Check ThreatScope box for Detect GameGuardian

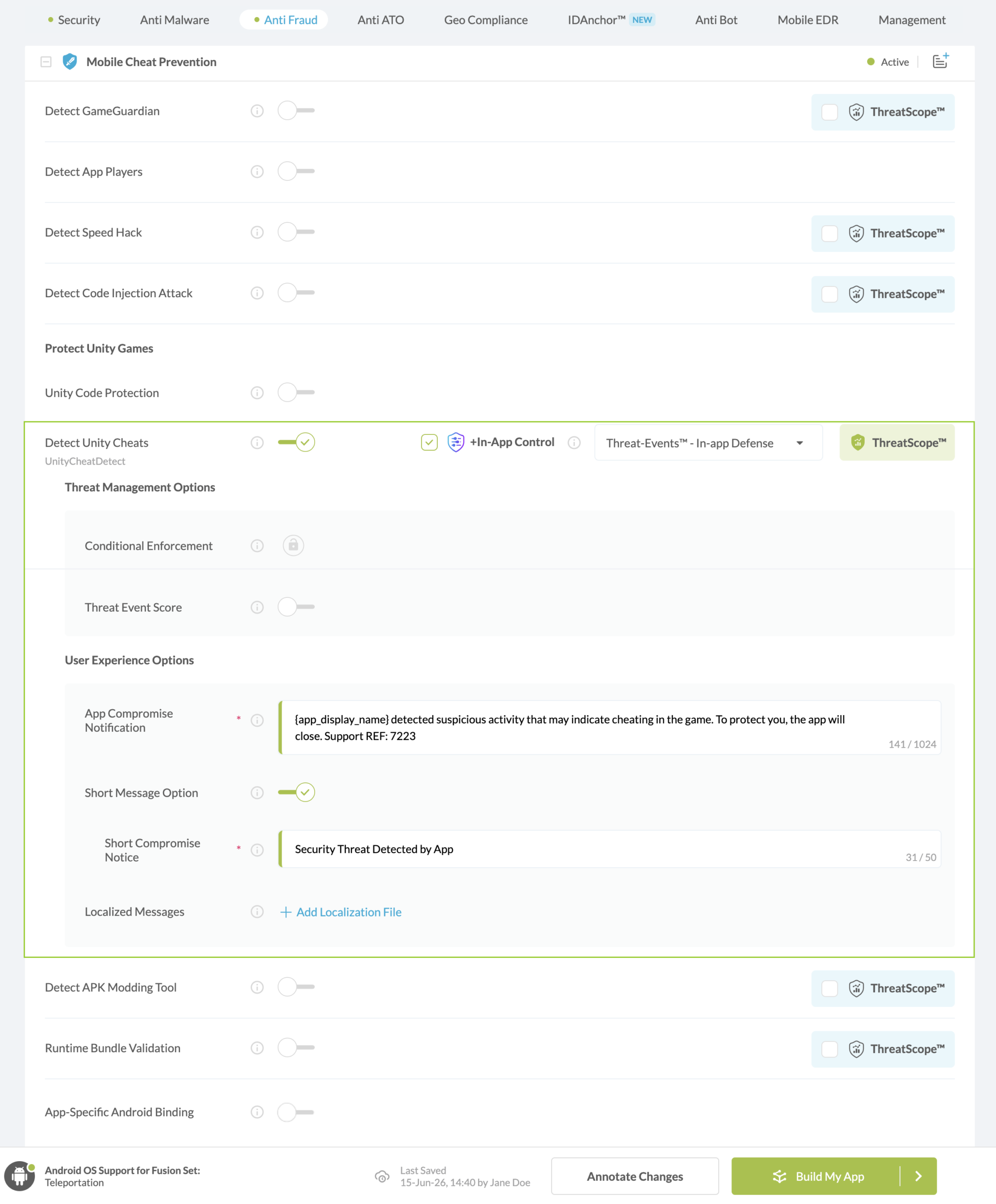coord(829,112)
